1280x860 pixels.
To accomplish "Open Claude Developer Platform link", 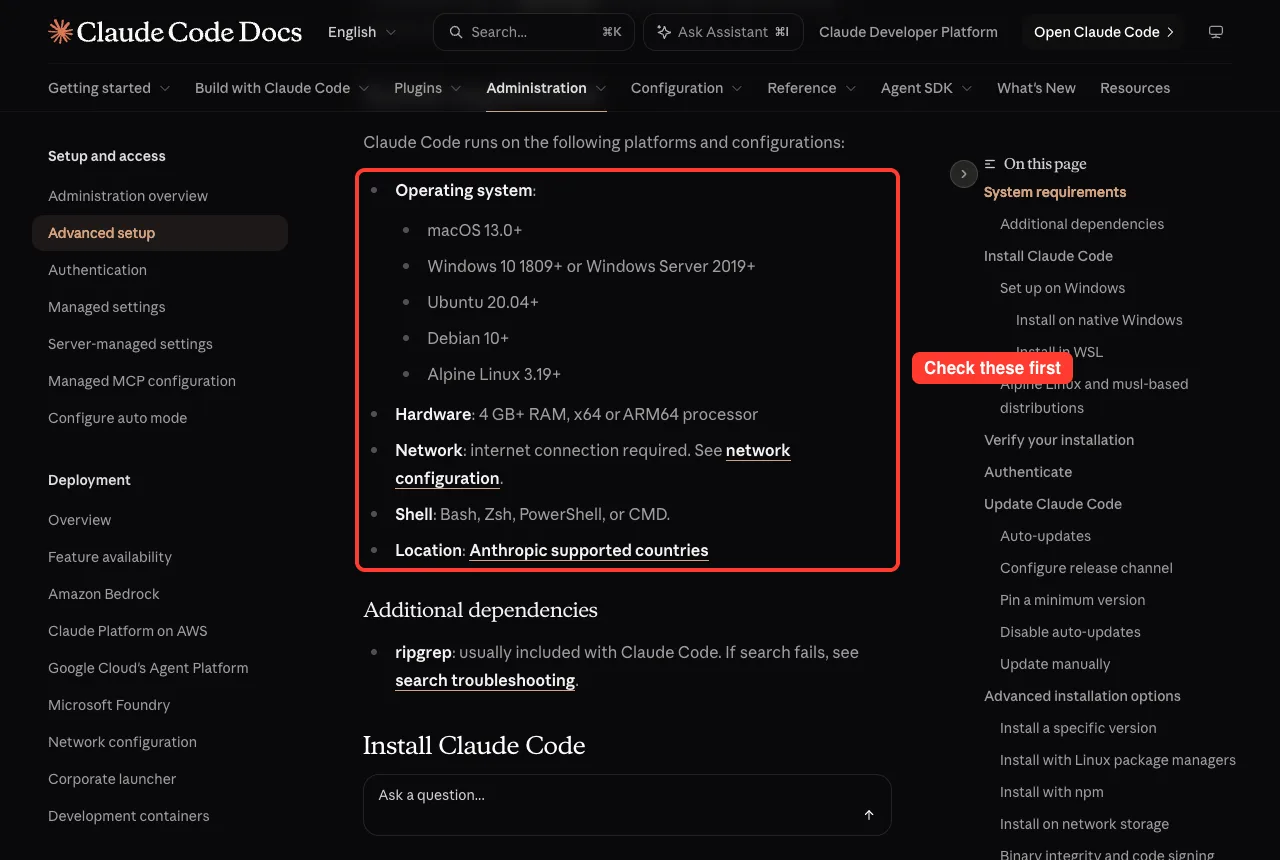I will click(908, 32).
